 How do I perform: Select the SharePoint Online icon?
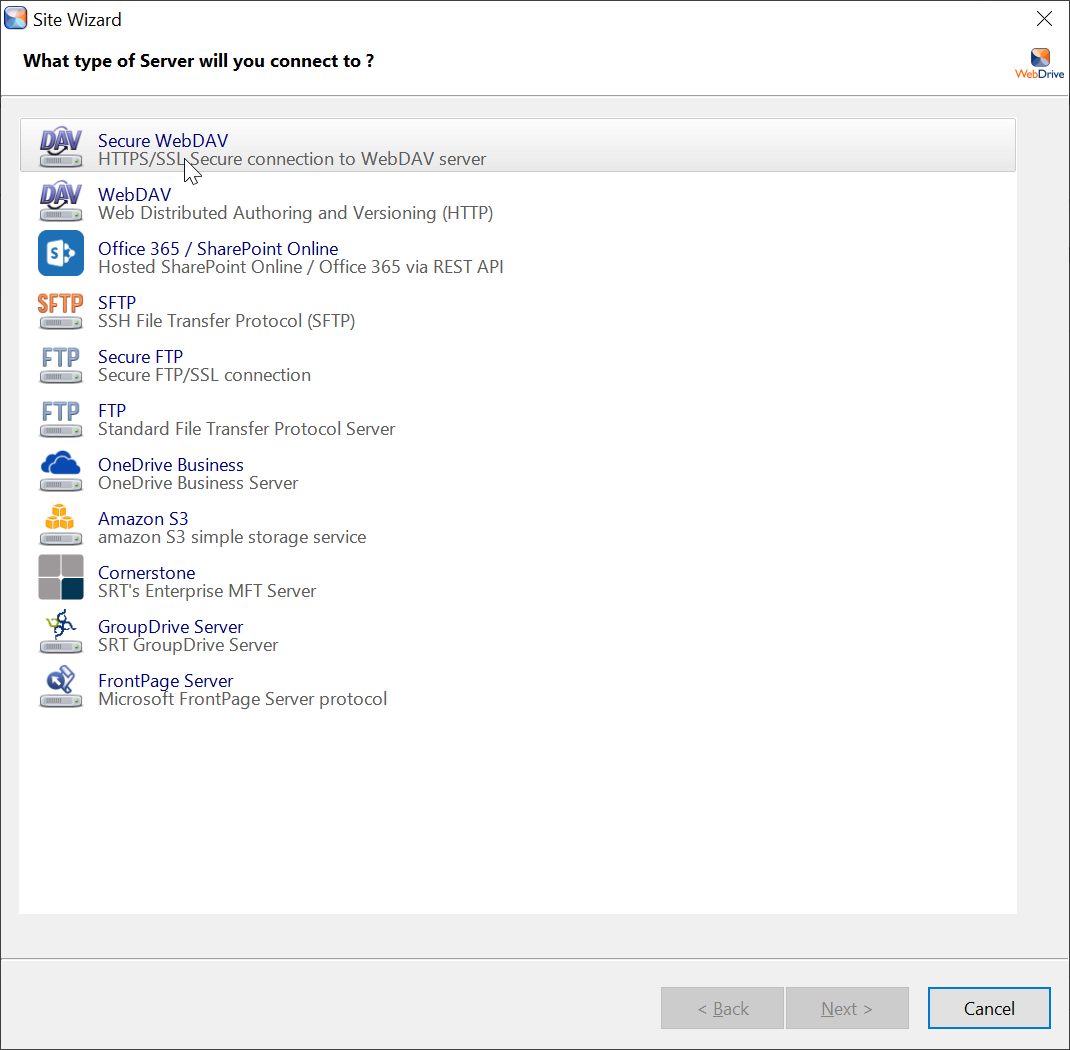click(x=61, y=254)
